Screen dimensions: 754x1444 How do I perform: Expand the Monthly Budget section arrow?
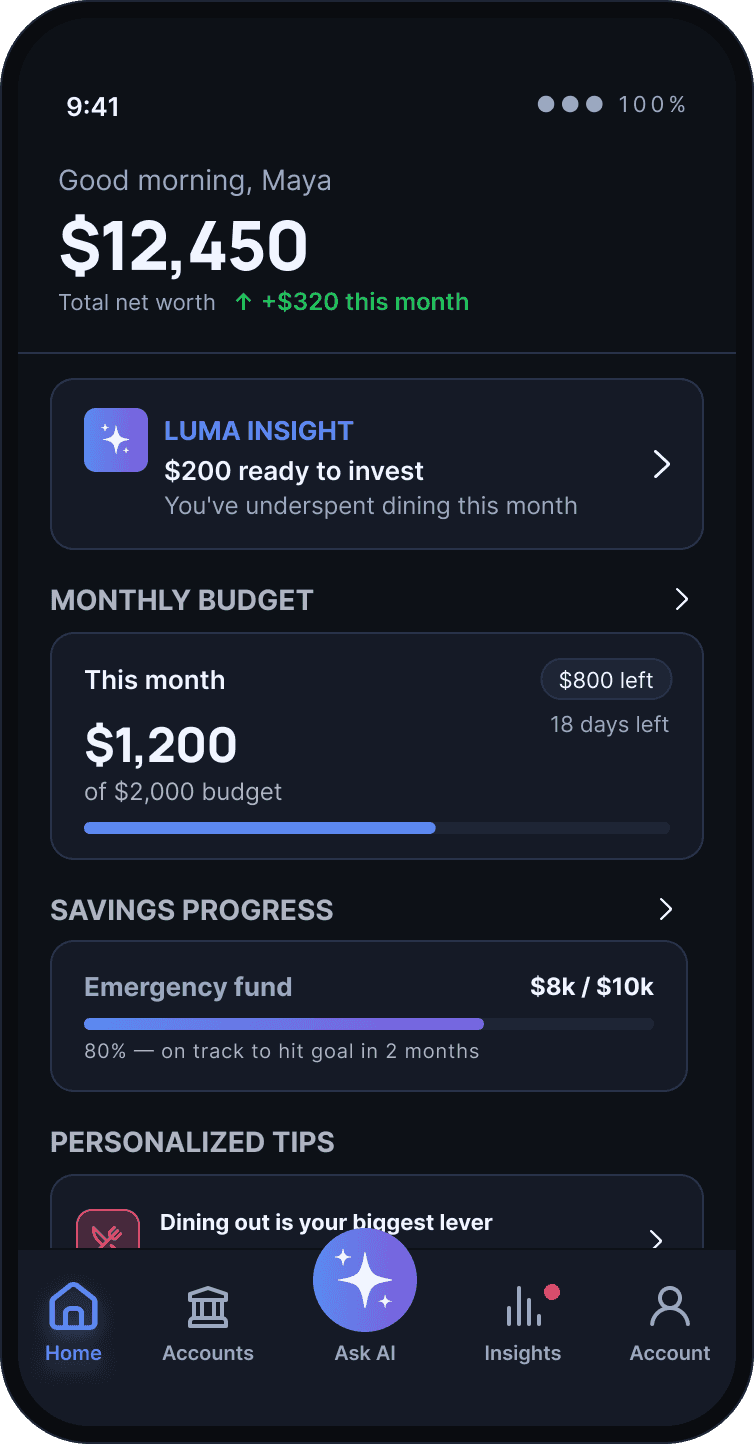(682, 599)
